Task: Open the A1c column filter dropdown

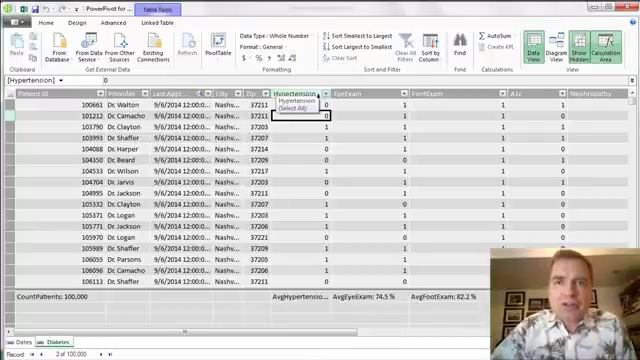Action: click(x=562, y=94)
